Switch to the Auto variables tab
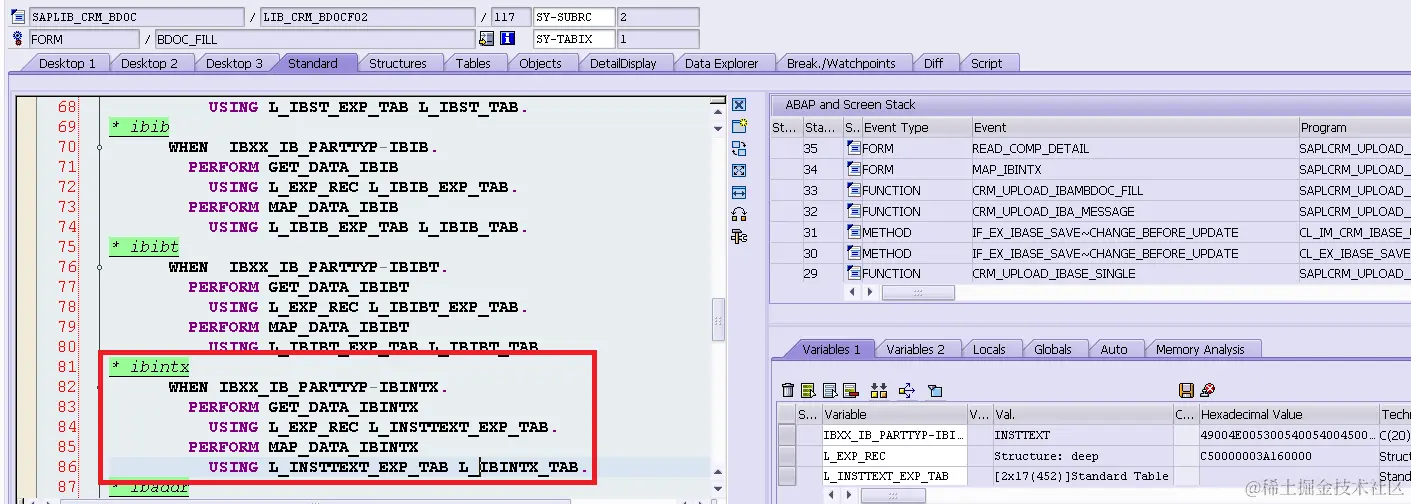Screen dimensions: 1411x504 (1113, 349)
